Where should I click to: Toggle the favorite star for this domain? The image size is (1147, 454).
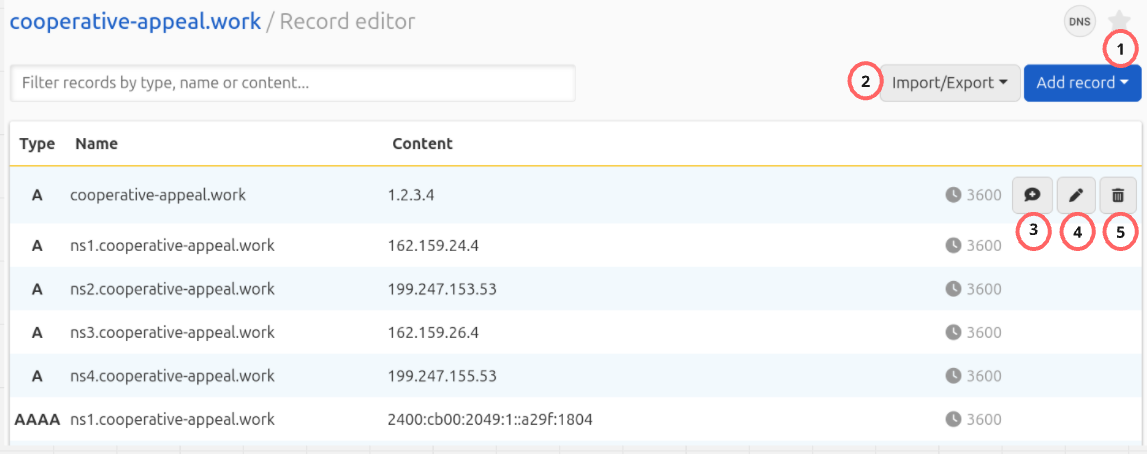point(1119,21)
